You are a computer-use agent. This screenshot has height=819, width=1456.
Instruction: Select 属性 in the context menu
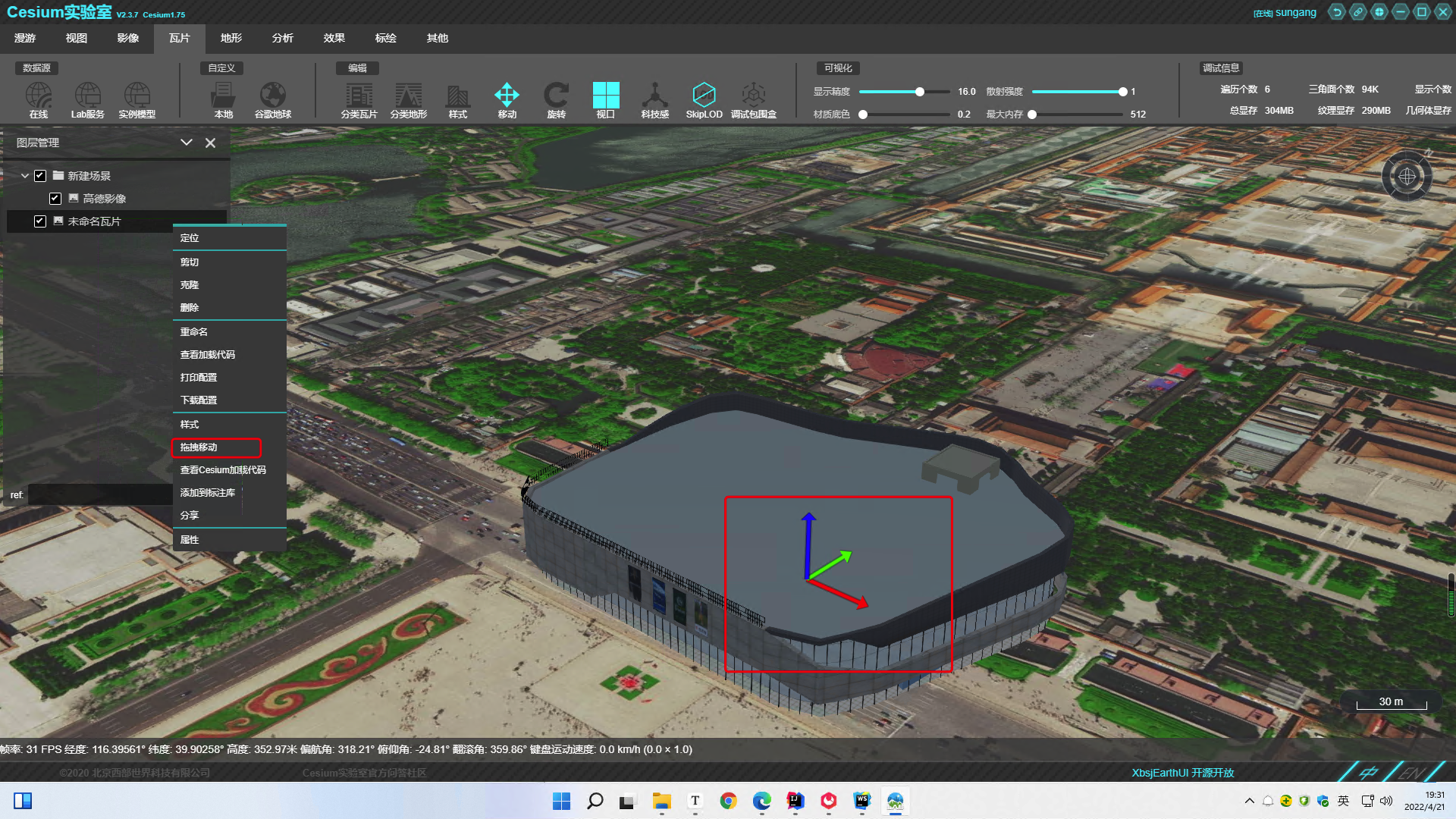(190, 540)
